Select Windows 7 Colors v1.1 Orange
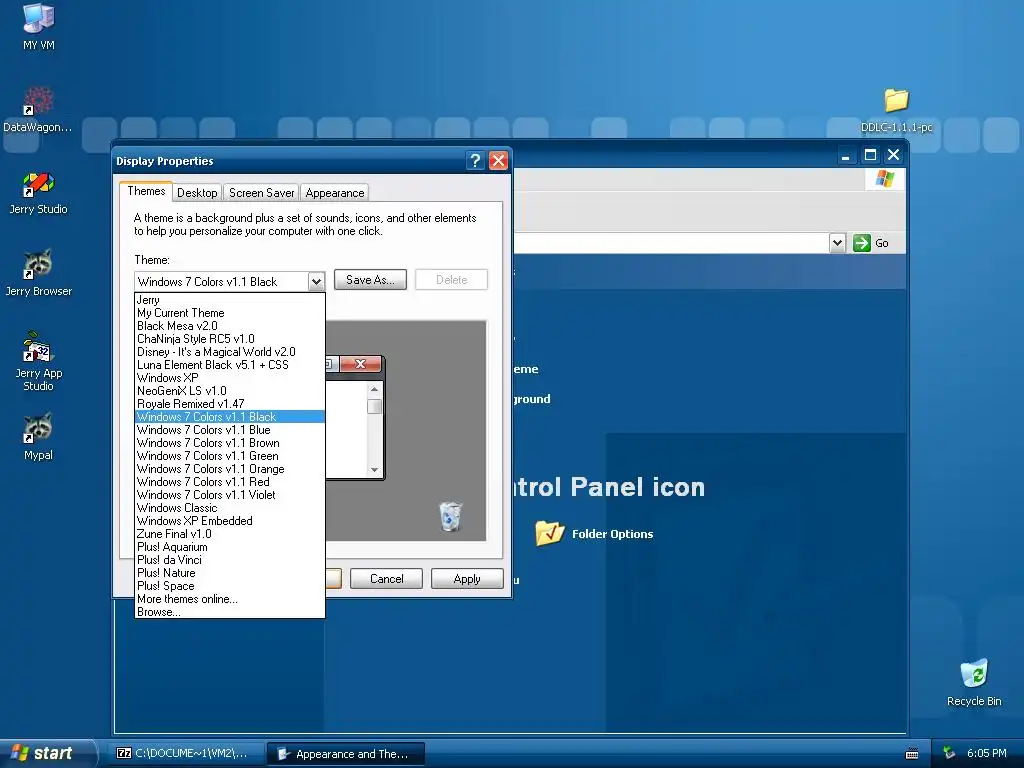The image size is (1024, 768). (230, 469)
